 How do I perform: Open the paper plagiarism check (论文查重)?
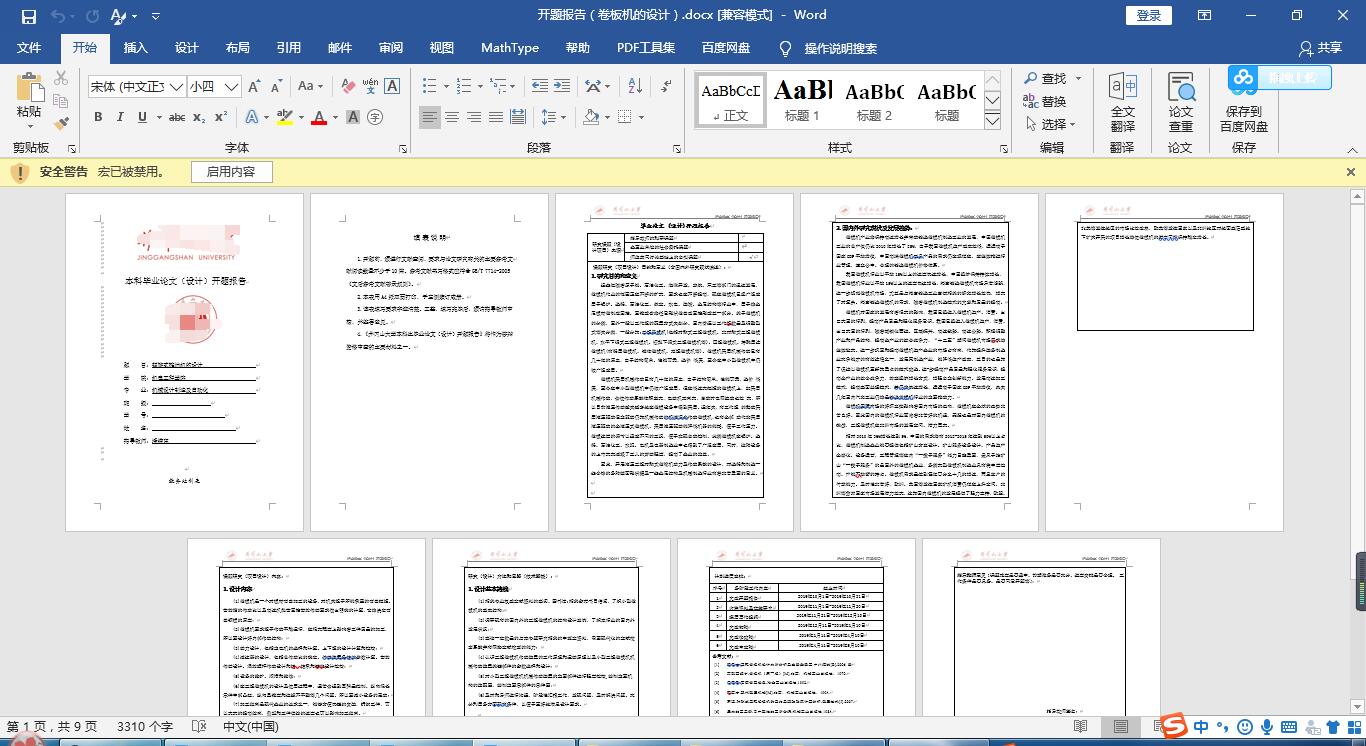point(1181,101)
